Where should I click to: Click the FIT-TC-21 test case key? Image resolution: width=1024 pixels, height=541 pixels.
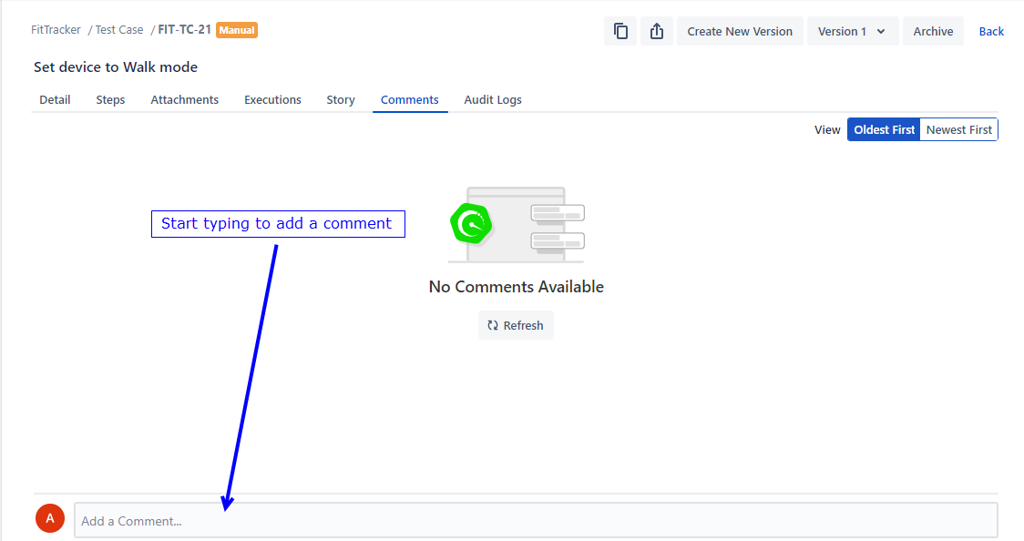(x=185, y=29)
